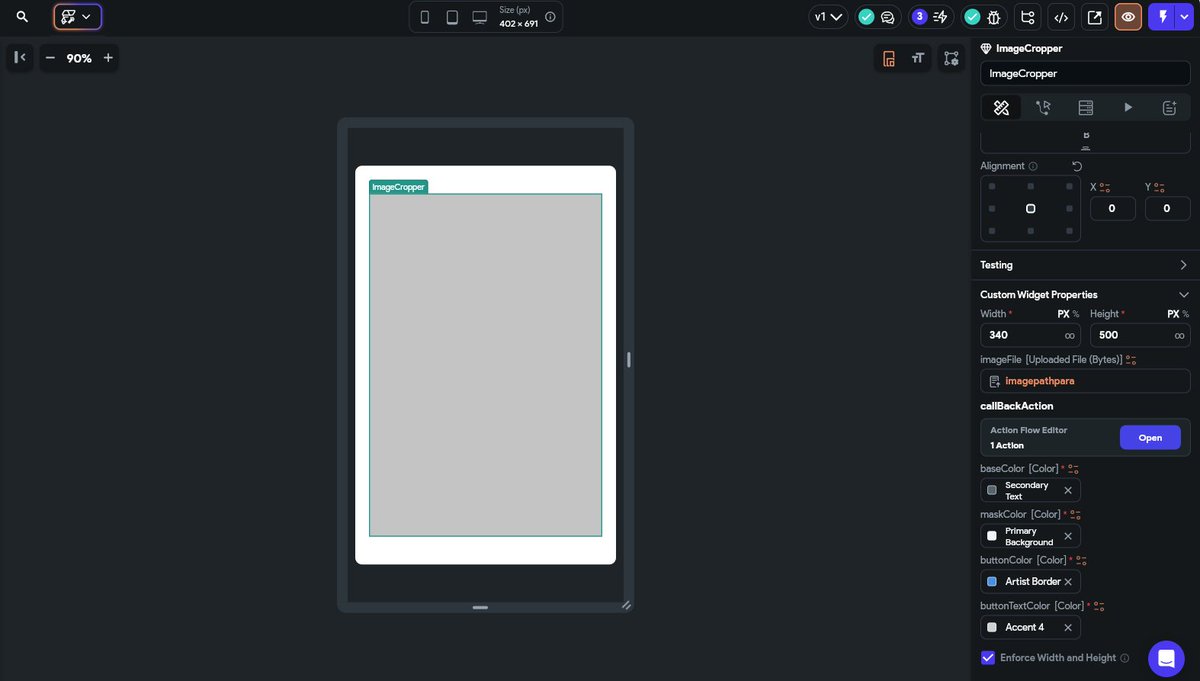Set the Y alignment from variable icon
The image size is (1200, 681).
coord(1160,187)
